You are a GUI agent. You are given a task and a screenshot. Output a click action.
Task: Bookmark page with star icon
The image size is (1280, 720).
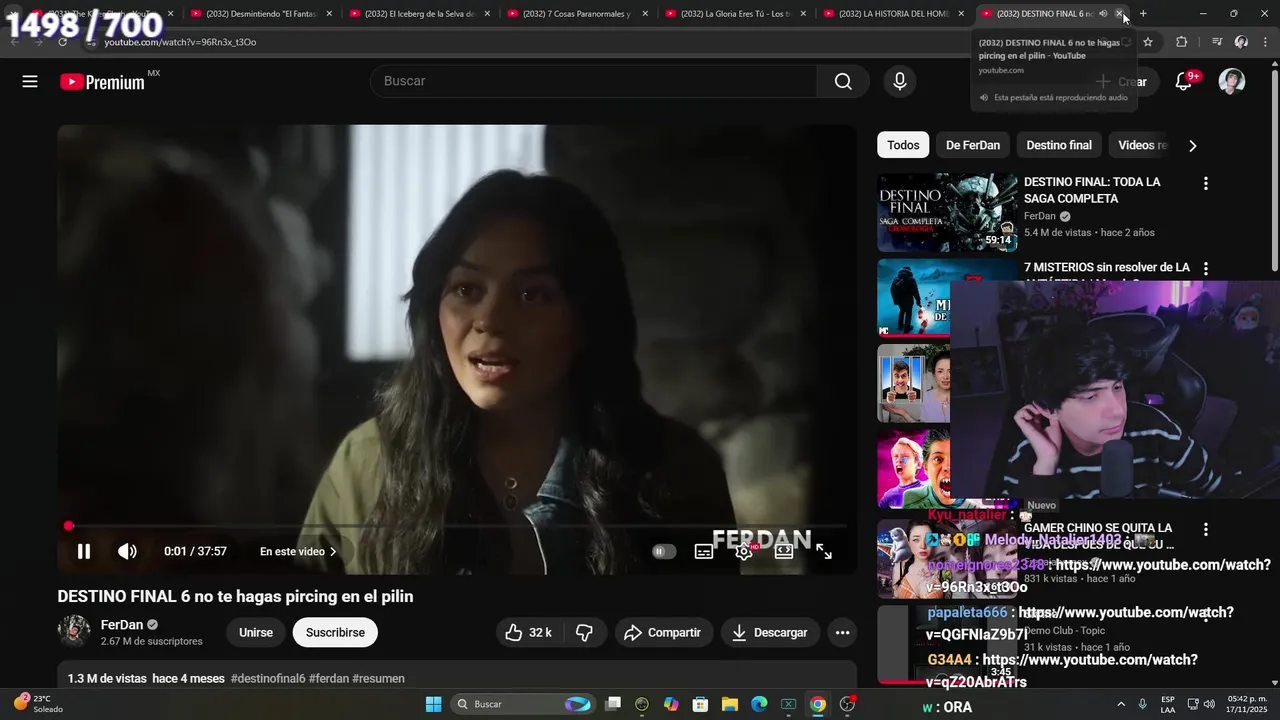point(1148,42)
